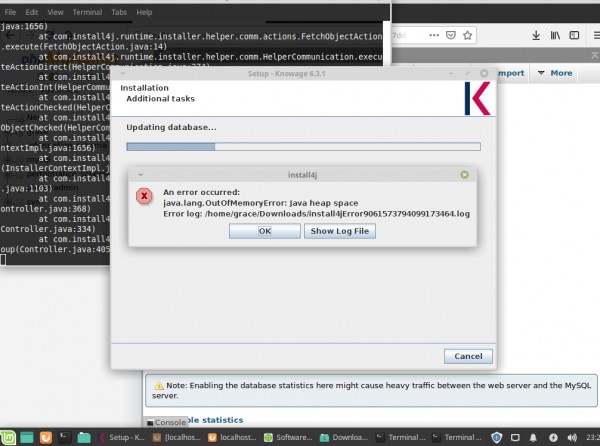
Task: Expand the More dropdown in phpMyAdmin
Action: point(555,73)
